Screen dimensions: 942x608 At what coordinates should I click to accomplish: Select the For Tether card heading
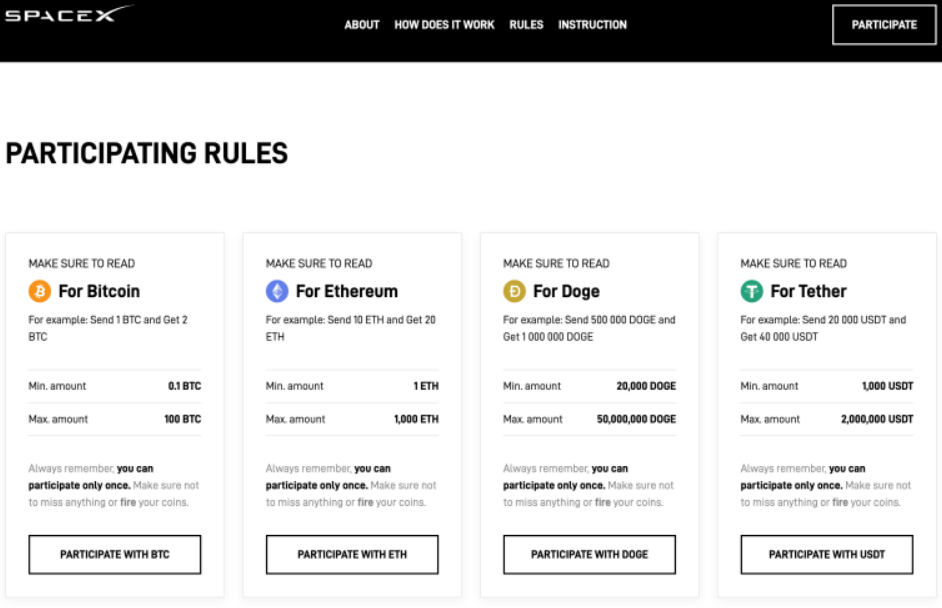[808, 292]
